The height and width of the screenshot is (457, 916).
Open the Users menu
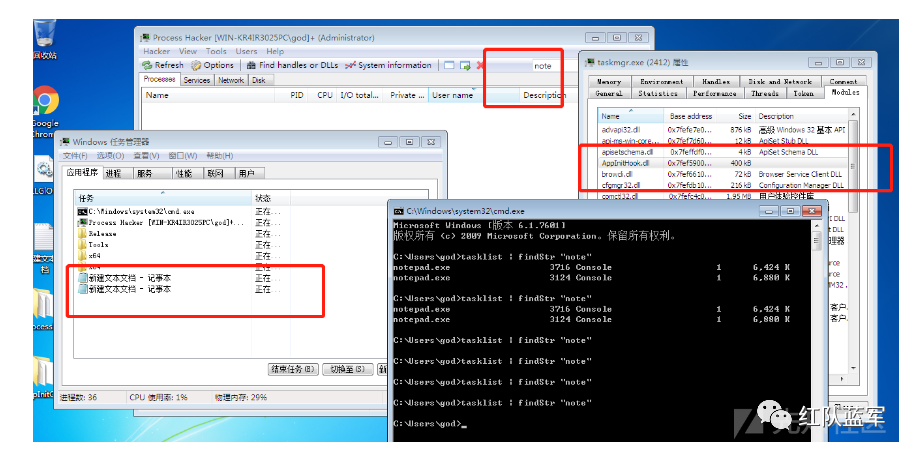[x=246, y=51]
